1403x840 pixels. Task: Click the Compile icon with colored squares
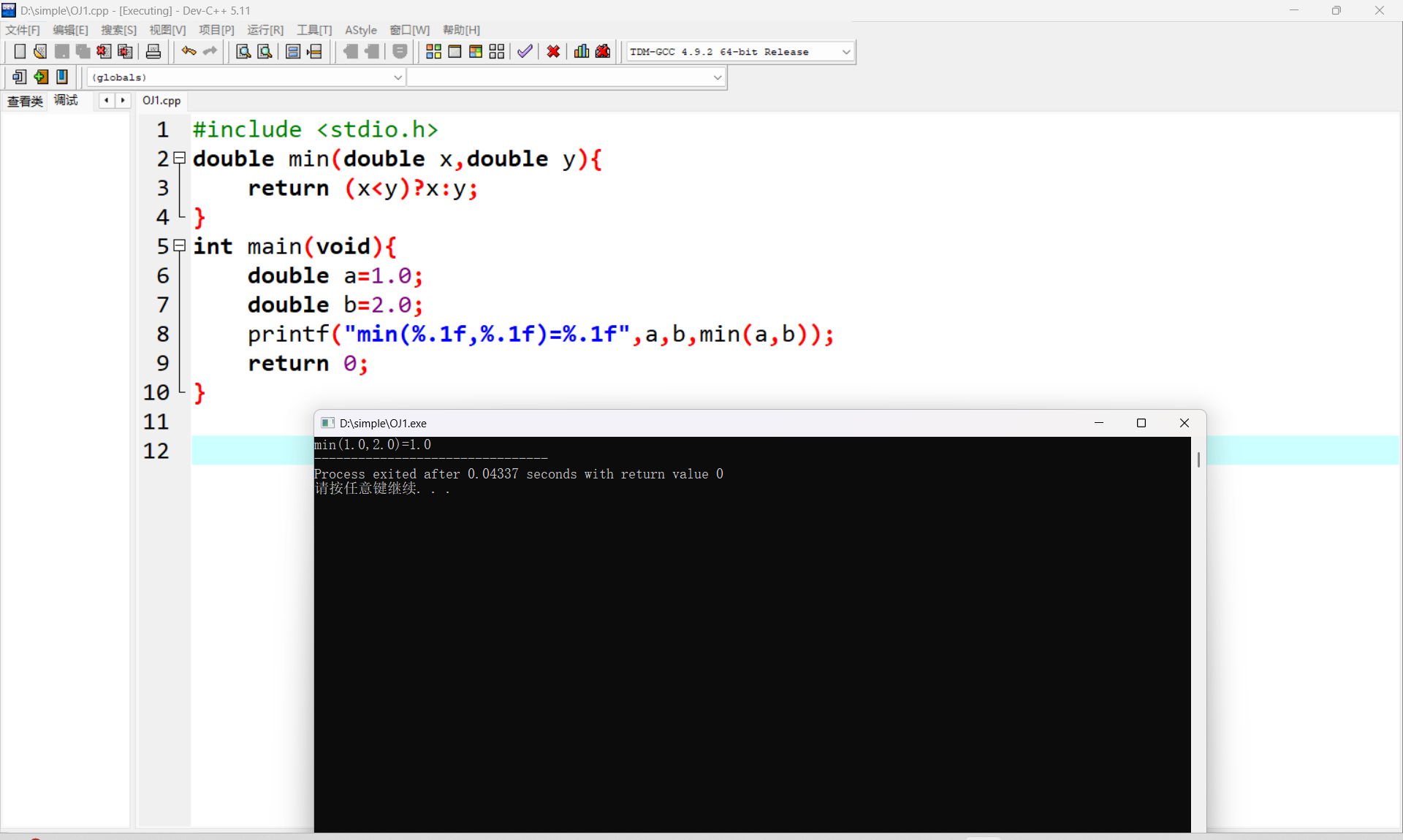point(433,51)
